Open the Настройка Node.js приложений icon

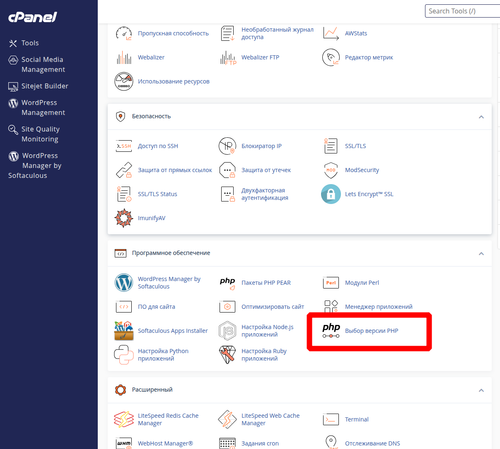click(228, 331)
